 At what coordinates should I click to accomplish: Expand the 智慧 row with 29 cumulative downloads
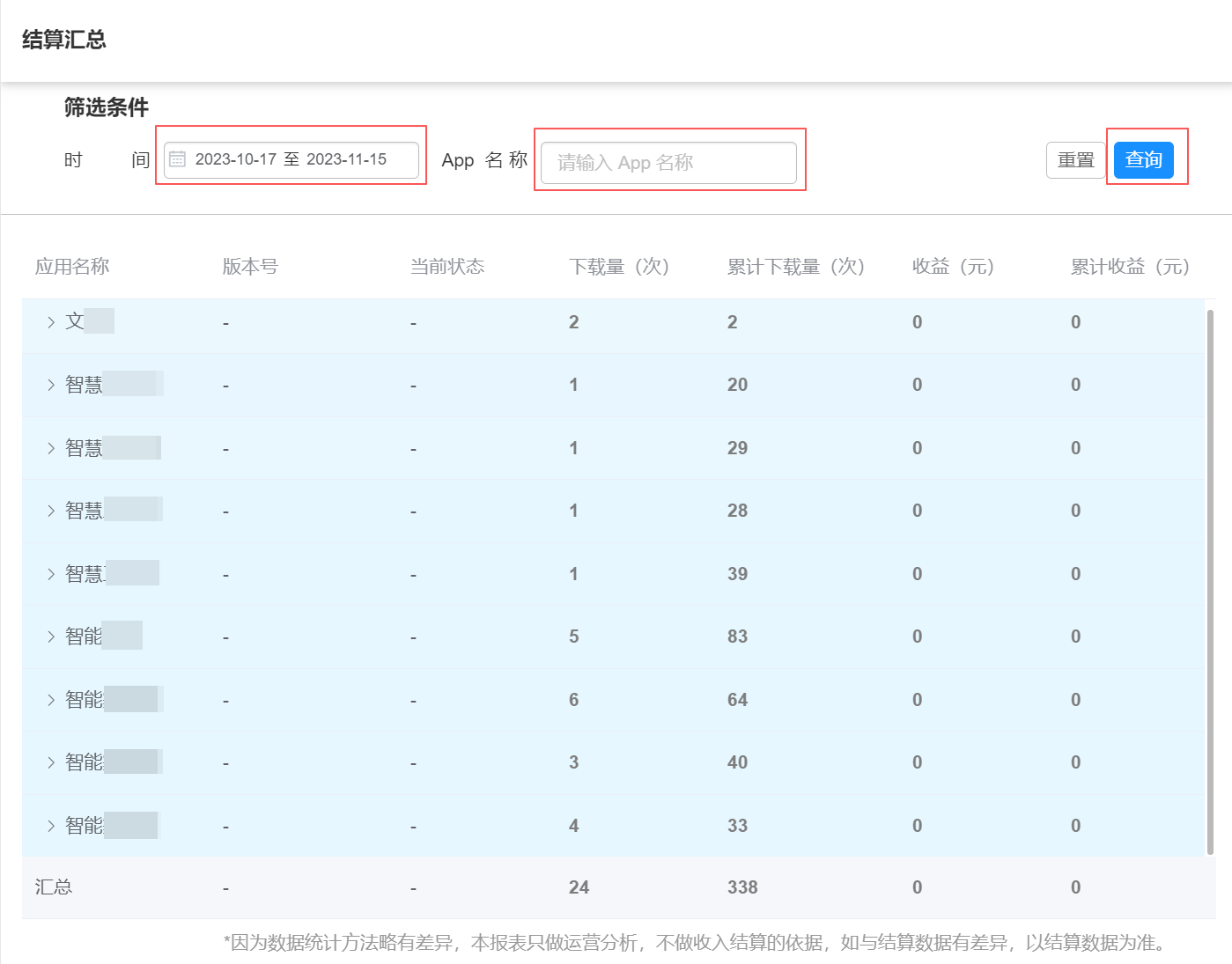pos(51,448)
